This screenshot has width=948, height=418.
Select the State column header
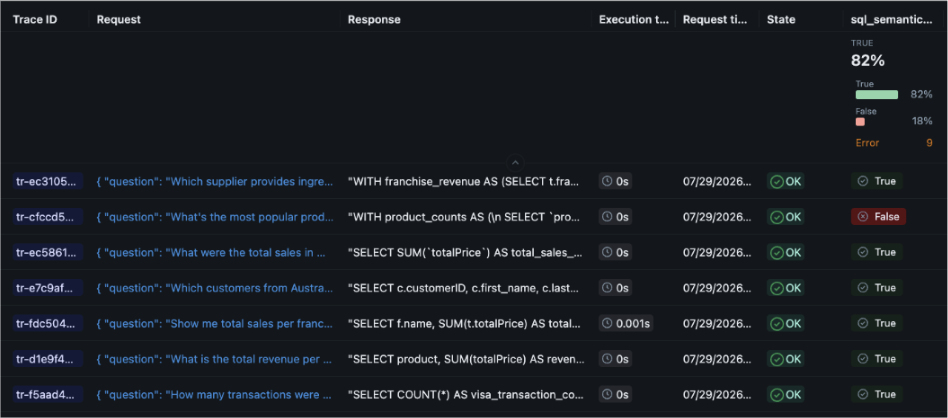click(x=781, y=19)
